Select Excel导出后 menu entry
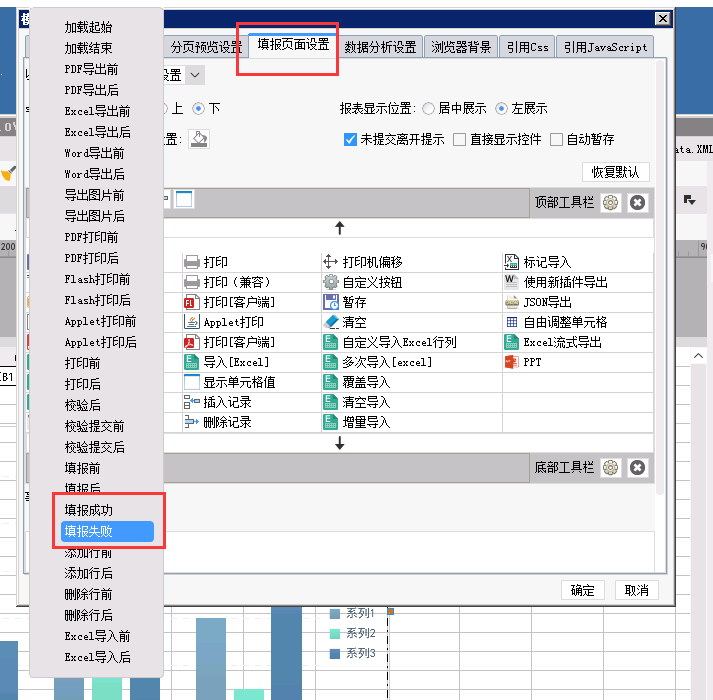 96,132
